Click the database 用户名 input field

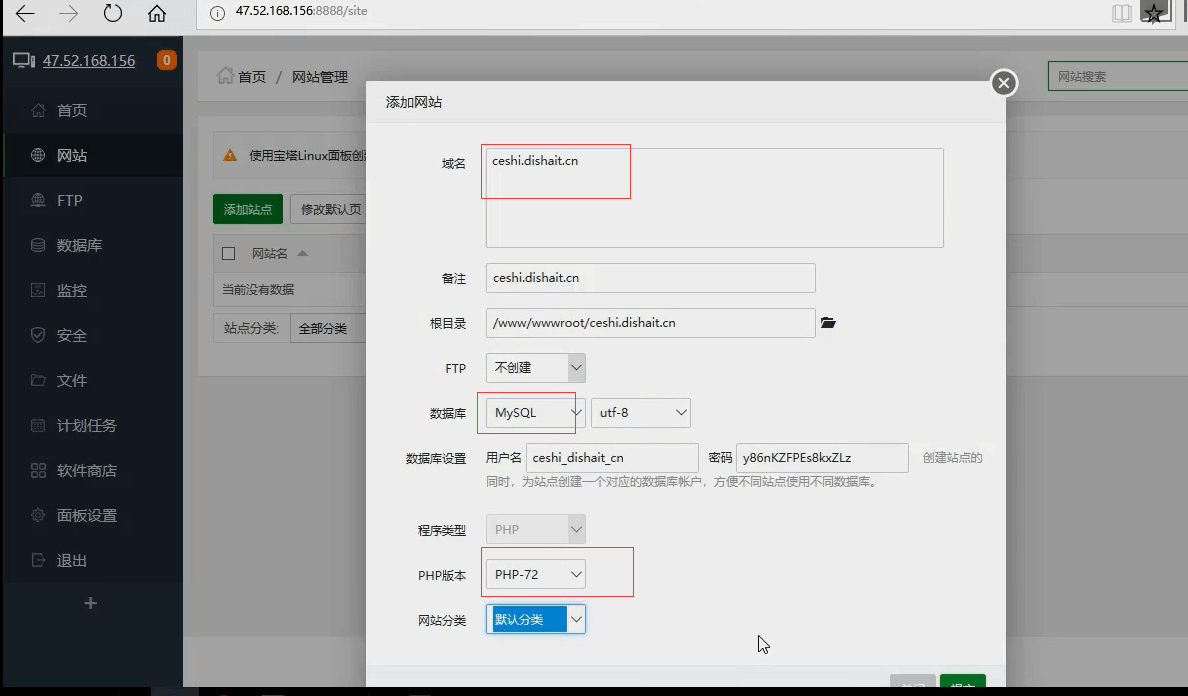(612, 457)
